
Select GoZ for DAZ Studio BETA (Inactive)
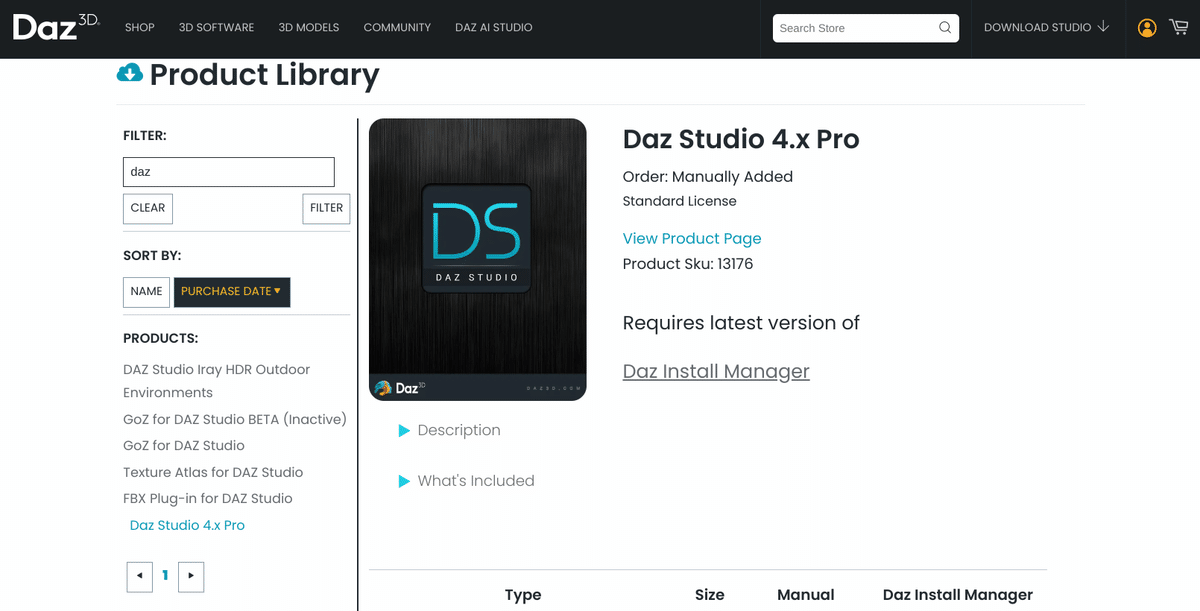(235, 419)
